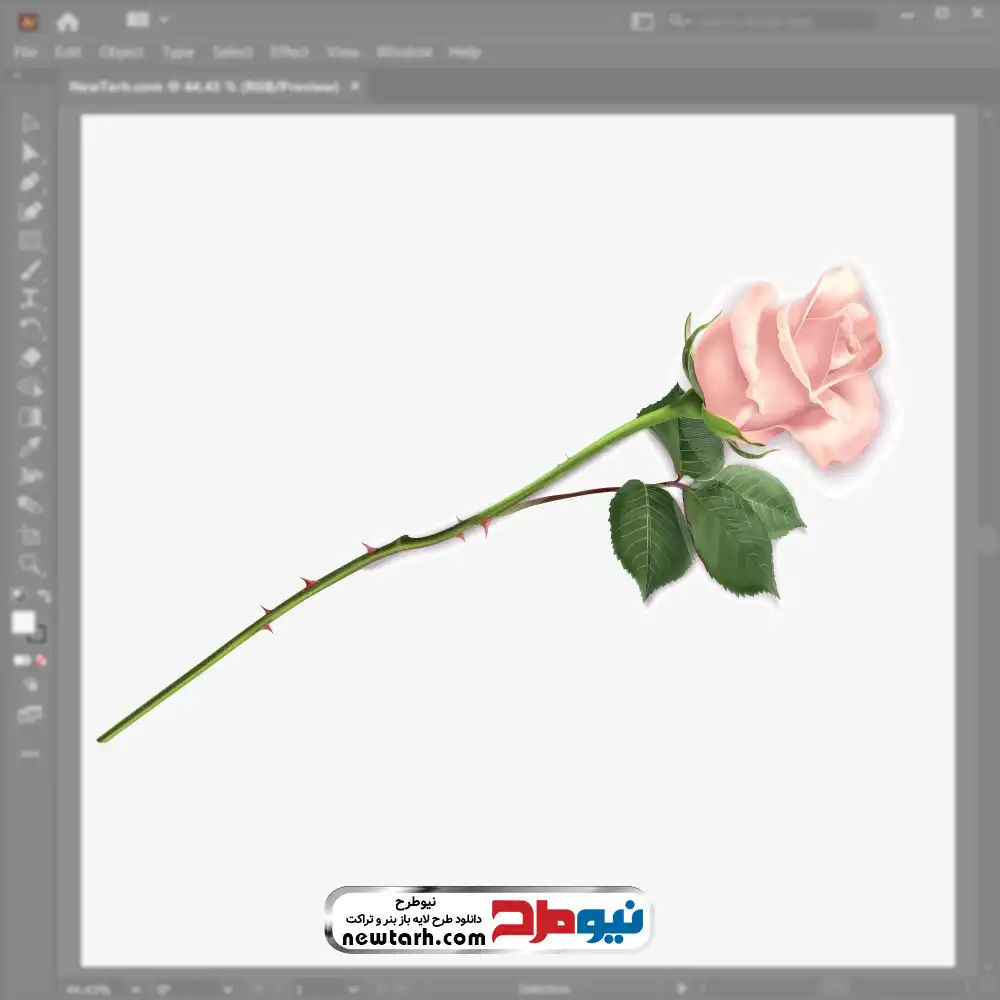
Task: Pick the Eyedropper tool
Action: click(x=30, y=446)
